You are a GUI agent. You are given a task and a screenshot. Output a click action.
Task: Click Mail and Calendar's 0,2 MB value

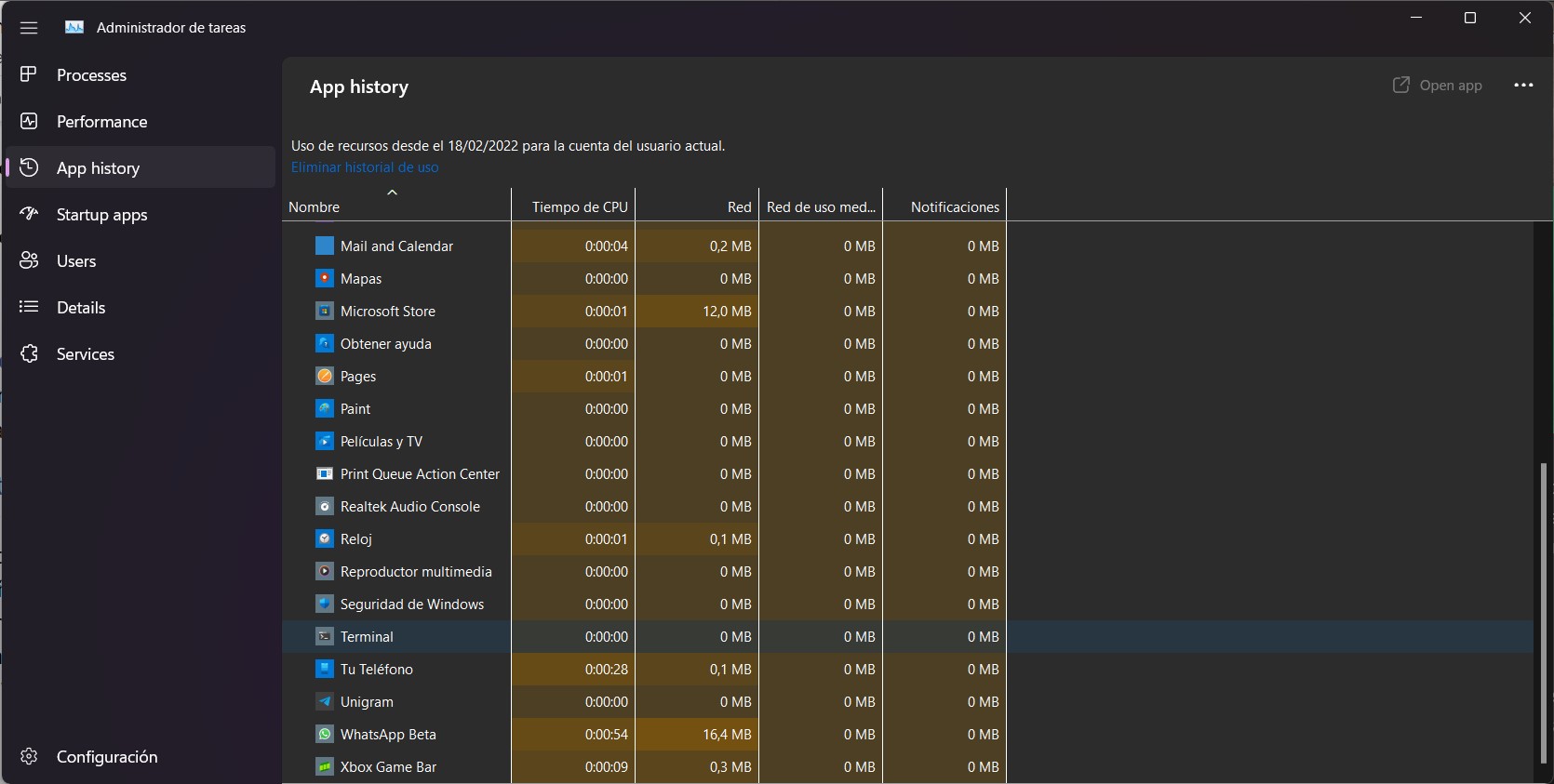(730, 246)
